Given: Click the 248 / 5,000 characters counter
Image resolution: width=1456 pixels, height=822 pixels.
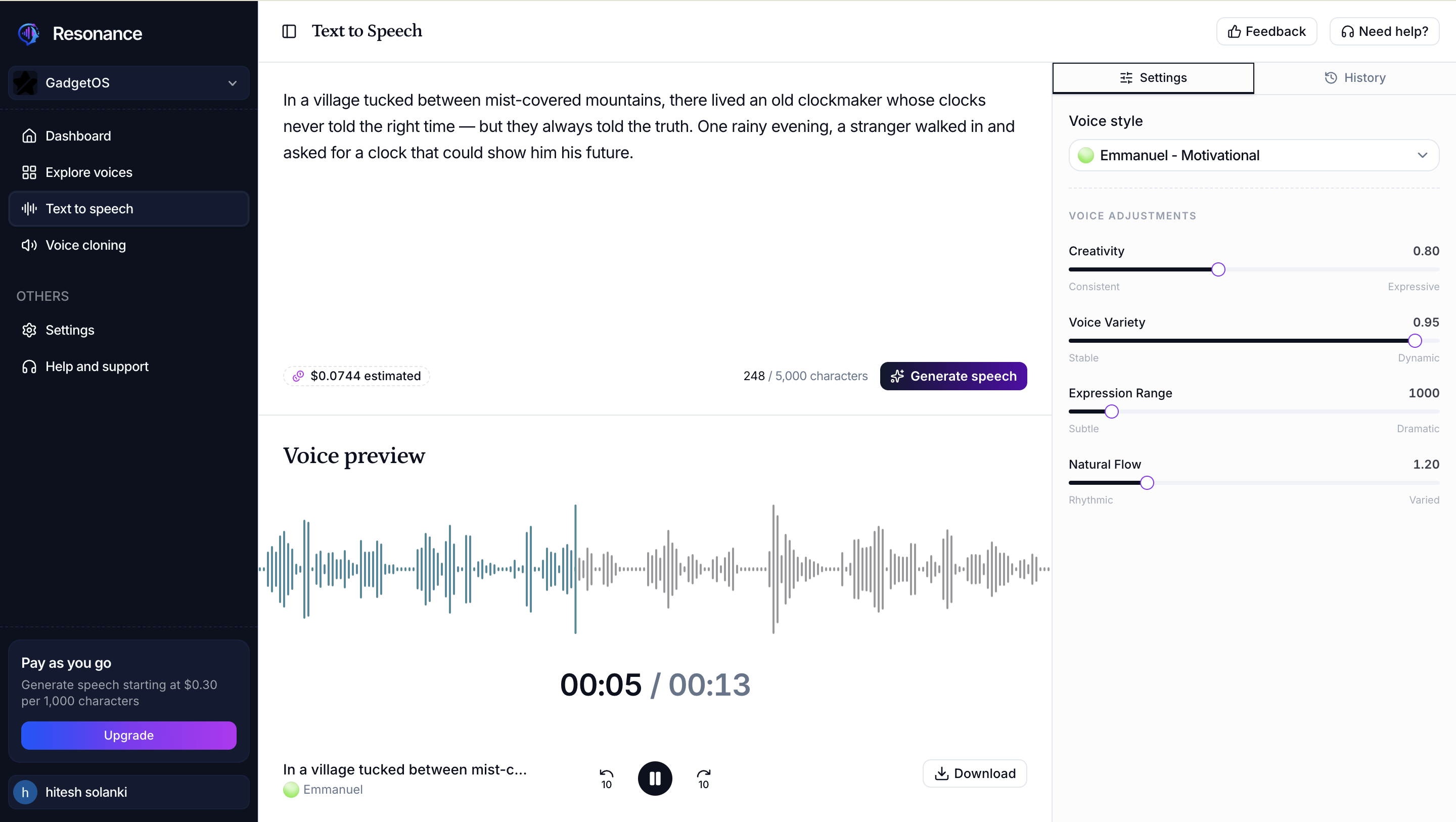Looking at the screenshot, I should pos(805,376).
